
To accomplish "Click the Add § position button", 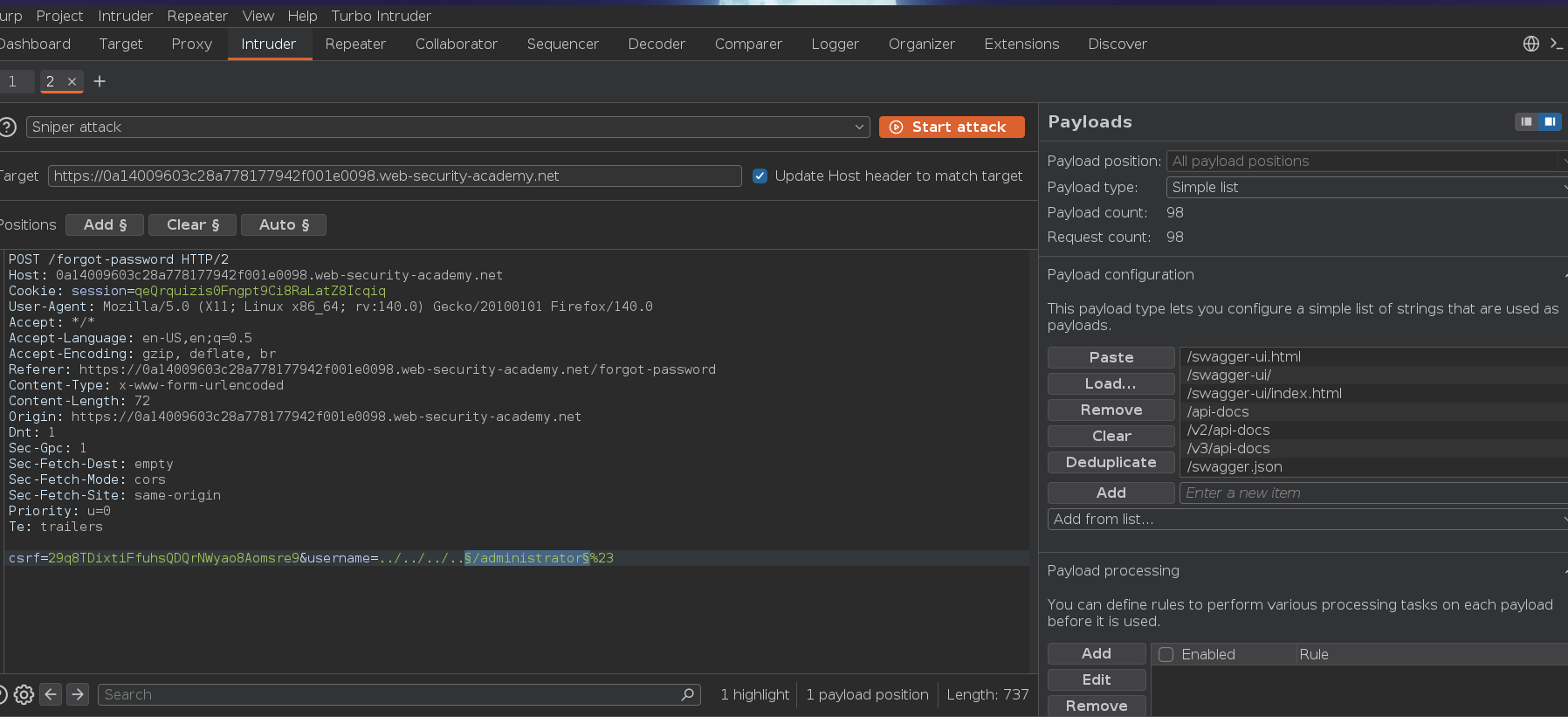I will click(105, 224).
